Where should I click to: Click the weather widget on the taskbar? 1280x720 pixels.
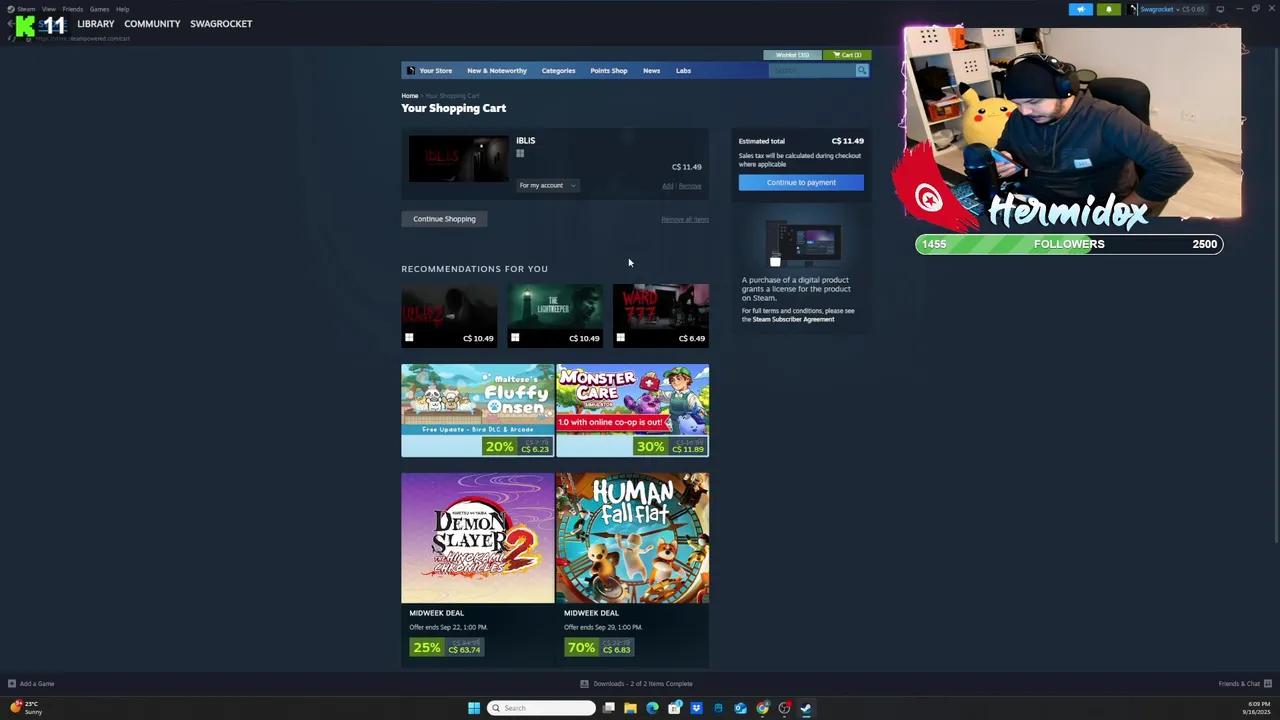click(x=27, y=708)
